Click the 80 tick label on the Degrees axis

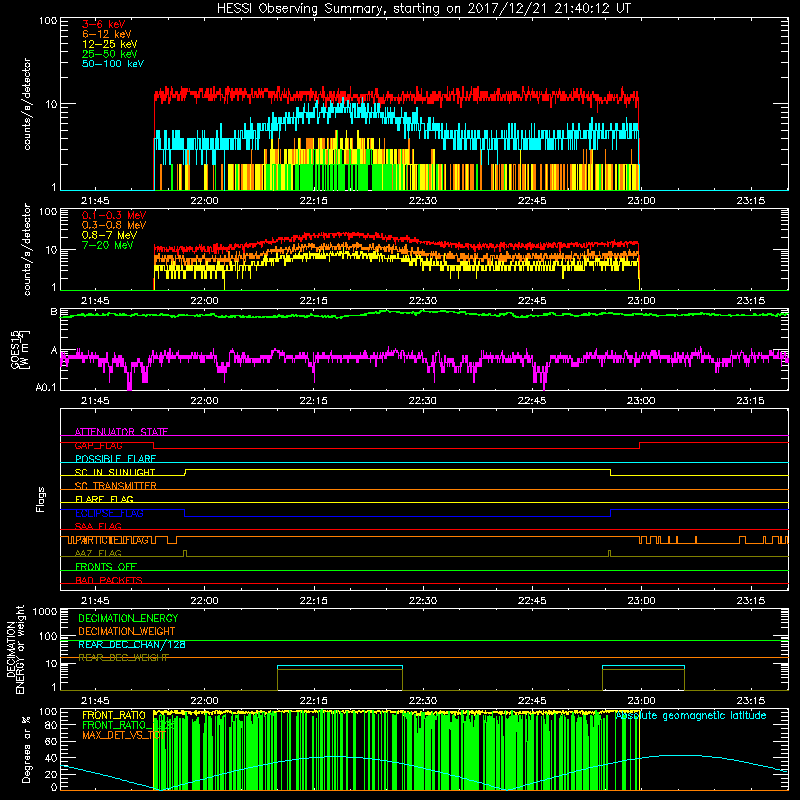[x=51, y=725]
